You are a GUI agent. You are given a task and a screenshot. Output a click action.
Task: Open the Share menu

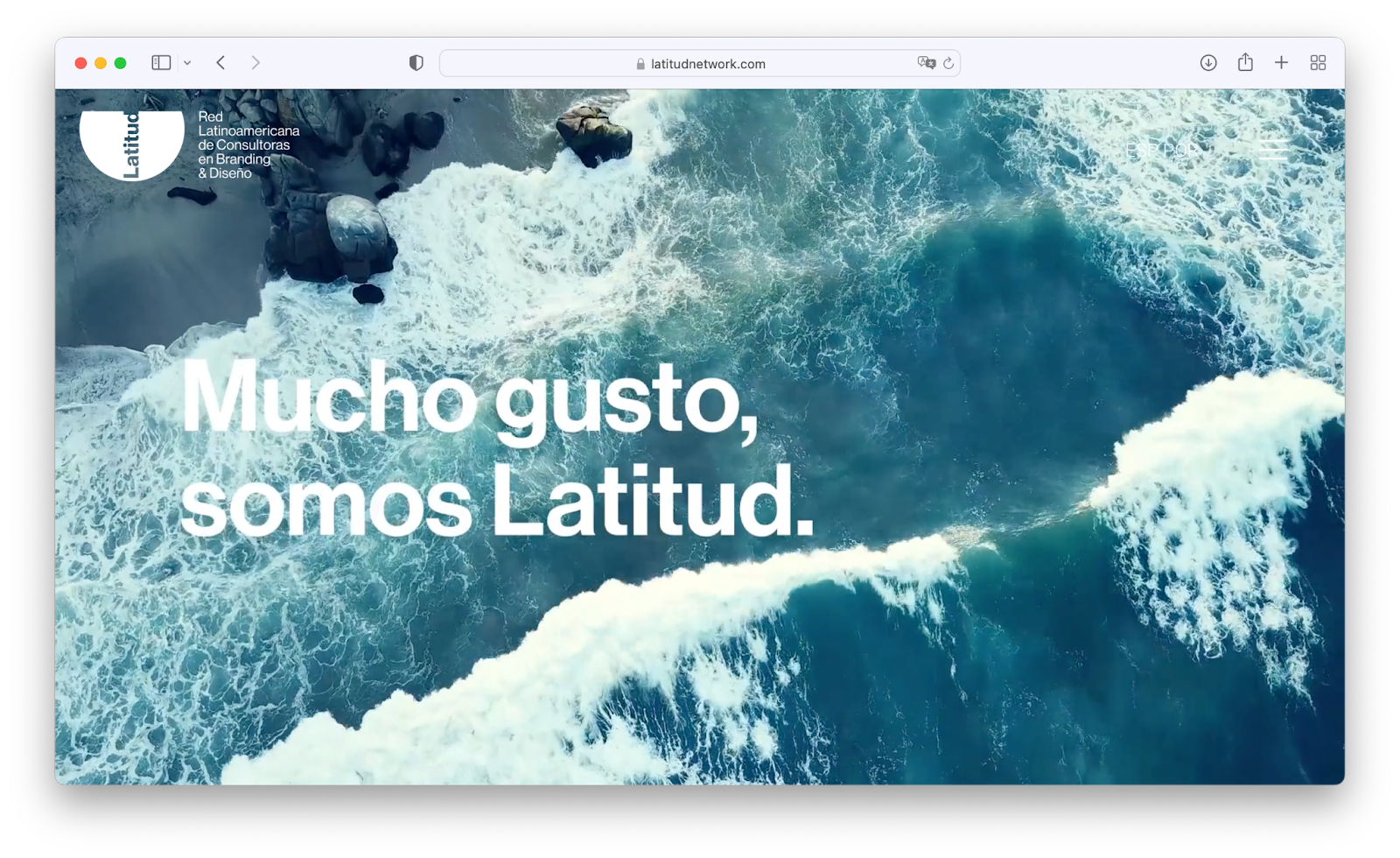coord(1245,62)
